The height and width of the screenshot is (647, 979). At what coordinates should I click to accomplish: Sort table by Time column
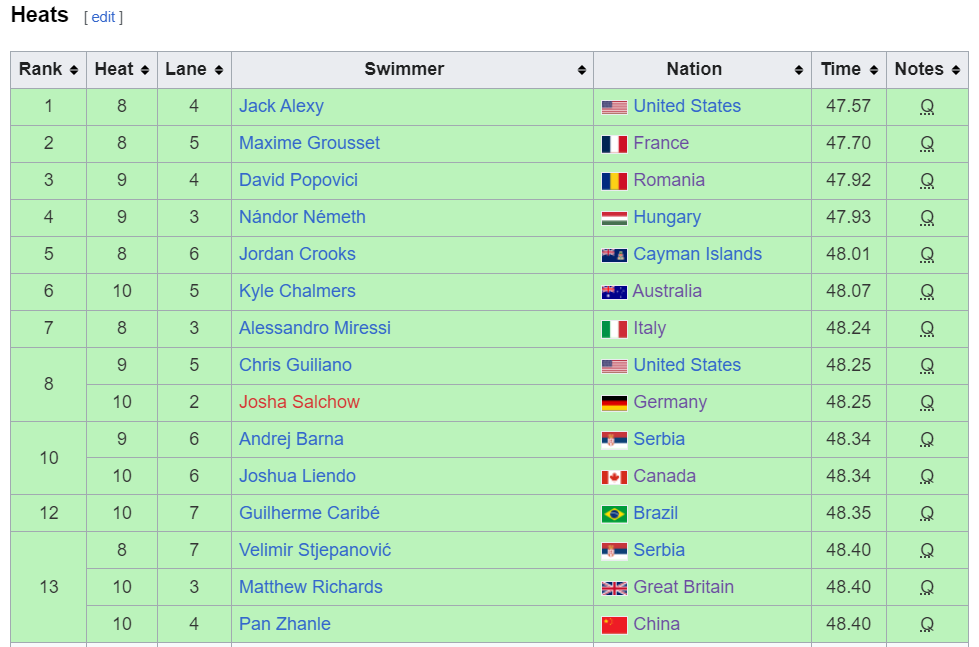(x=848, y=69)
